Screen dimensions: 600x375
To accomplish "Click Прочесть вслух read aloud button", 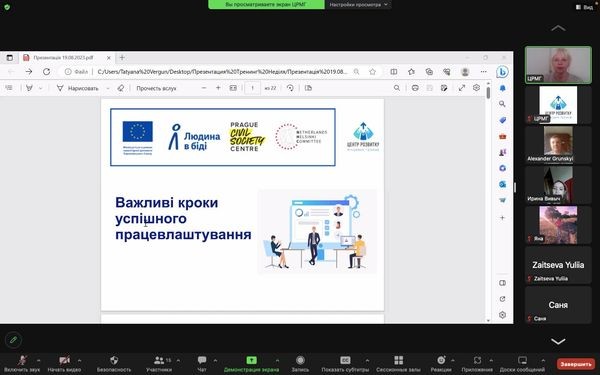I will click(156, 88).
